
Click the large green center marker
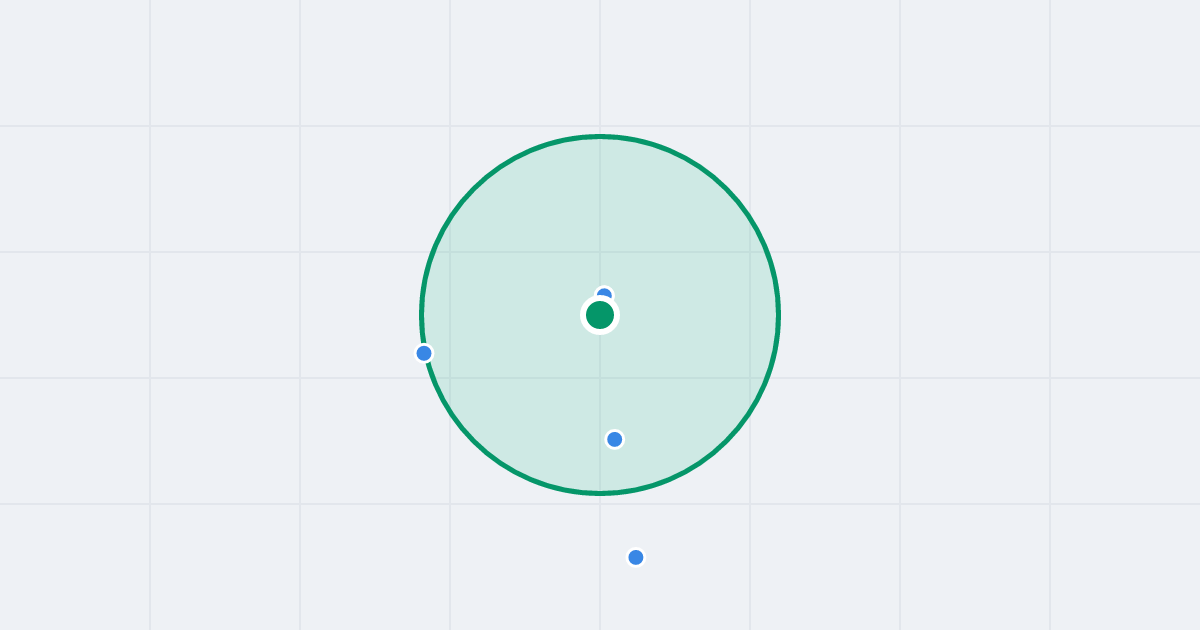click(x=600, y=315)
